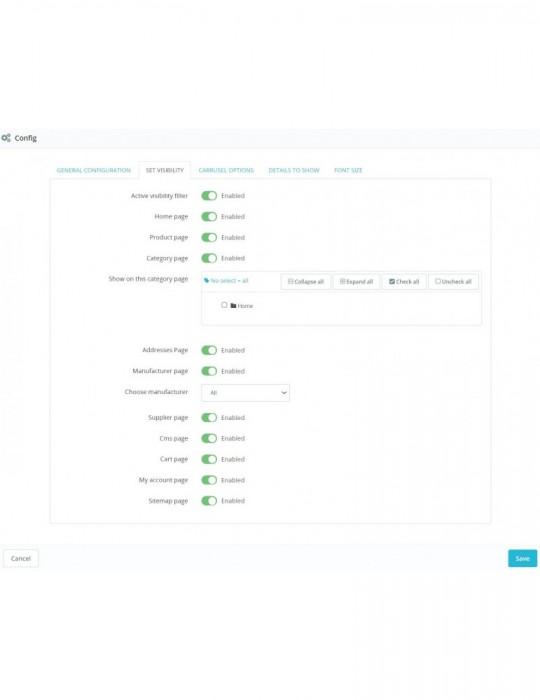Disable the Supplier page toggle
The width and height of the screenshot is (540, 700).
coord(209,417)
